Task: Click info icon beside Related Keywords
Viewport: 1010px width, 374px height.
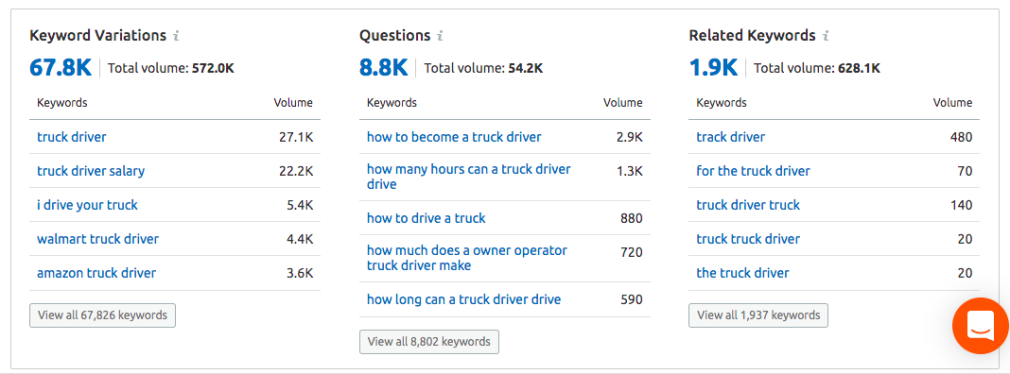Action: pos(826,36)
